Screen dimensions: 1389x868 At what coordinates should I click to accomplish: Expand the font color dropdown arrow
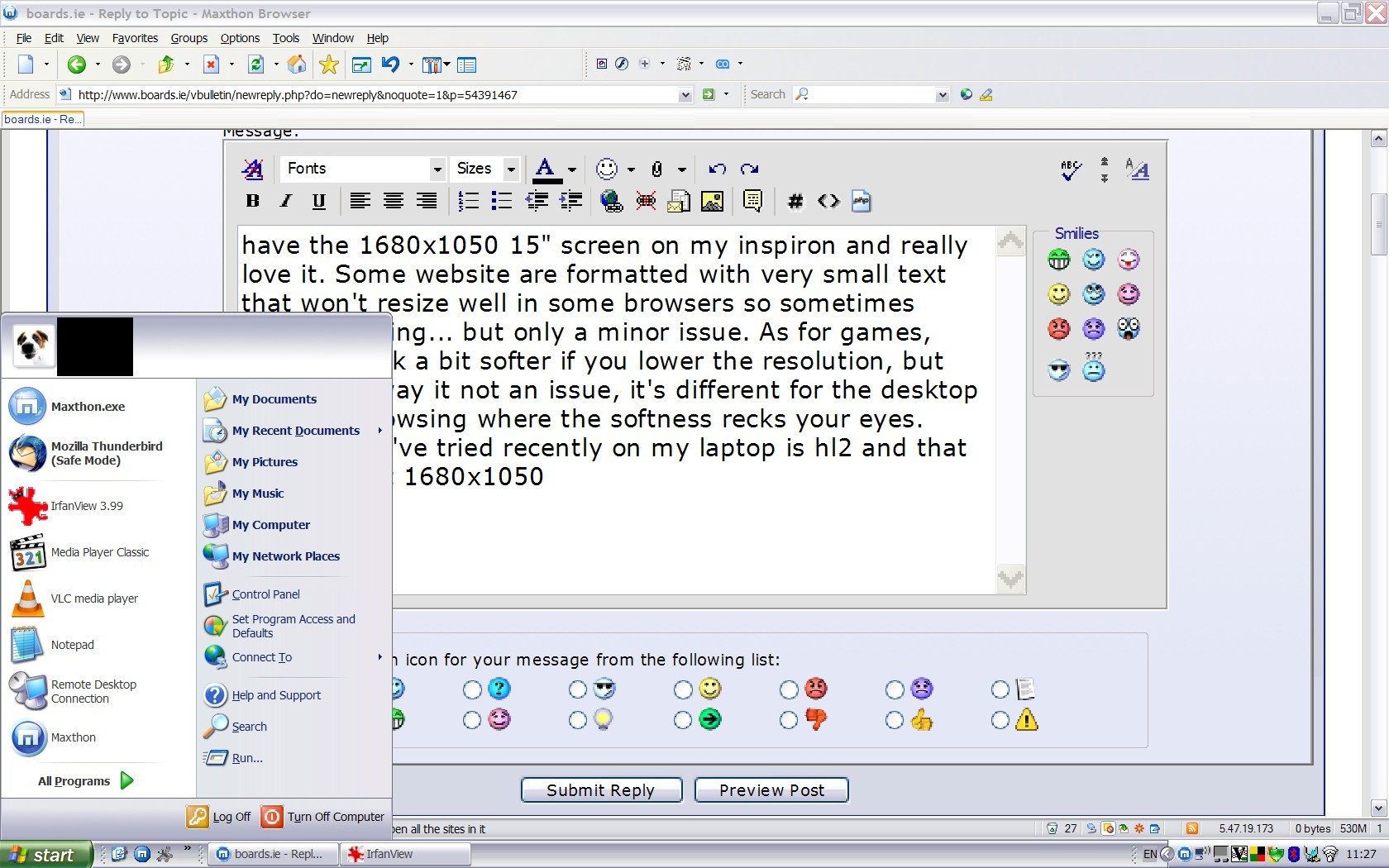[x=572, y=169]
